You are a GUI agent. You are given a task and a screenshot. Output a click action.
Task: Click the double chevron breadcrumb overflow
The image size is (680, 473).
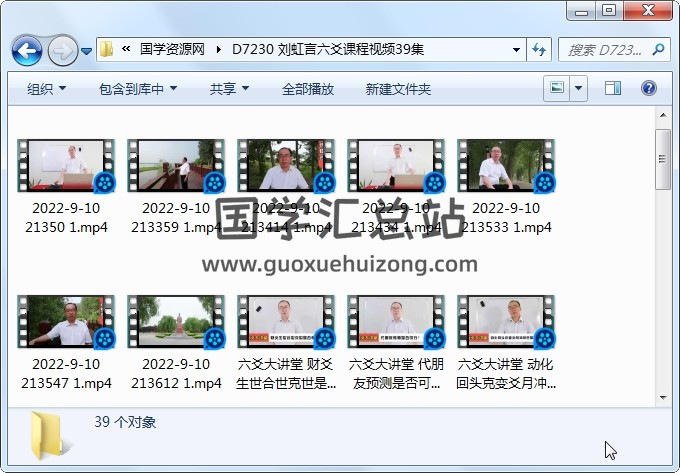pyautogui.click(x=126, y=49)
